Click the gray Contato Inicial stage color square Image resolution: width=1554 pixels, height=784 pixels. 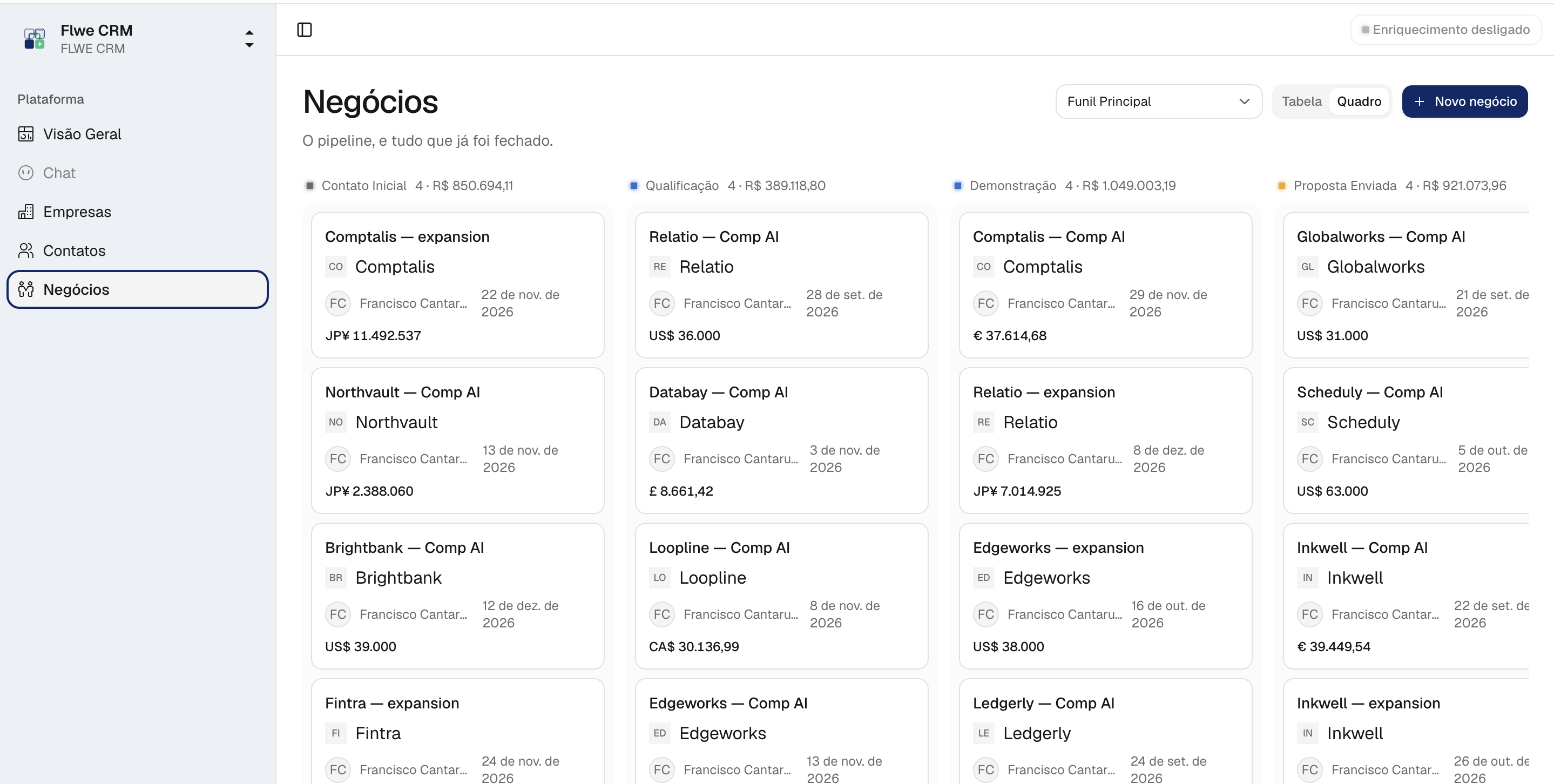coord(310,186)
